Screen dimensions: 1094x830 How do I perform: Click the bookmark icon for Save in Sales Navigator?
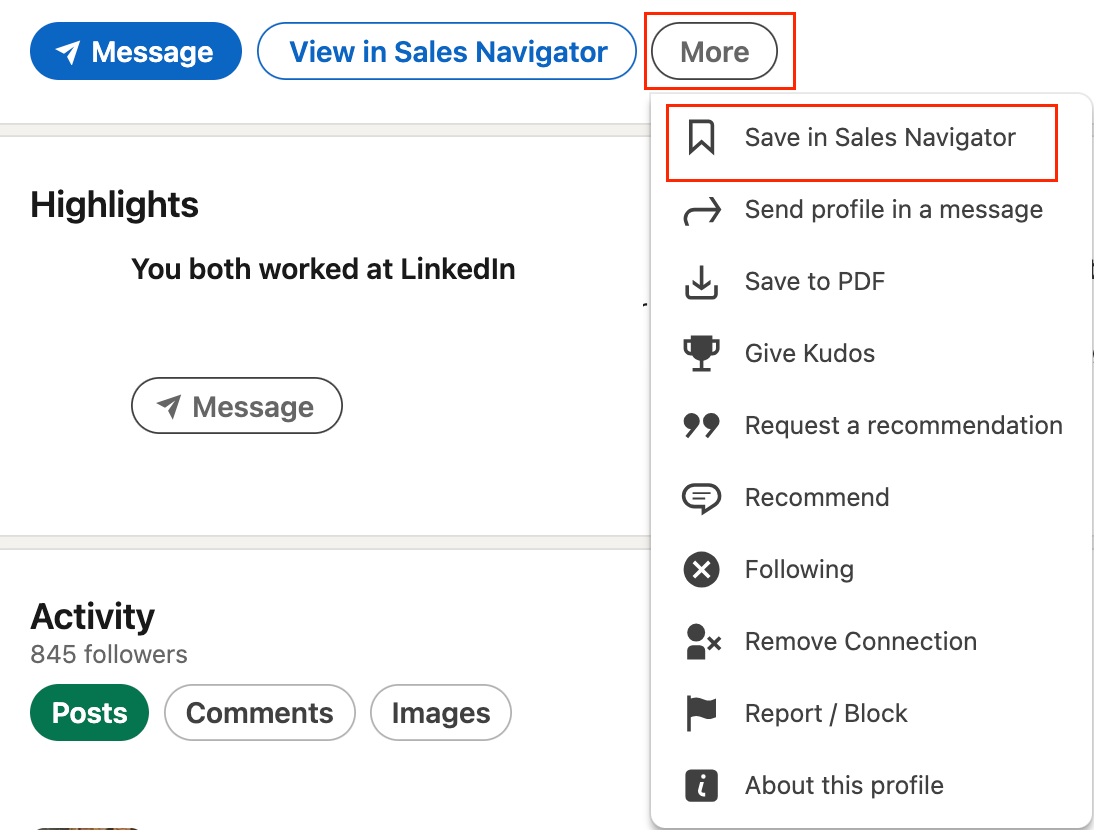click(701, 137)
